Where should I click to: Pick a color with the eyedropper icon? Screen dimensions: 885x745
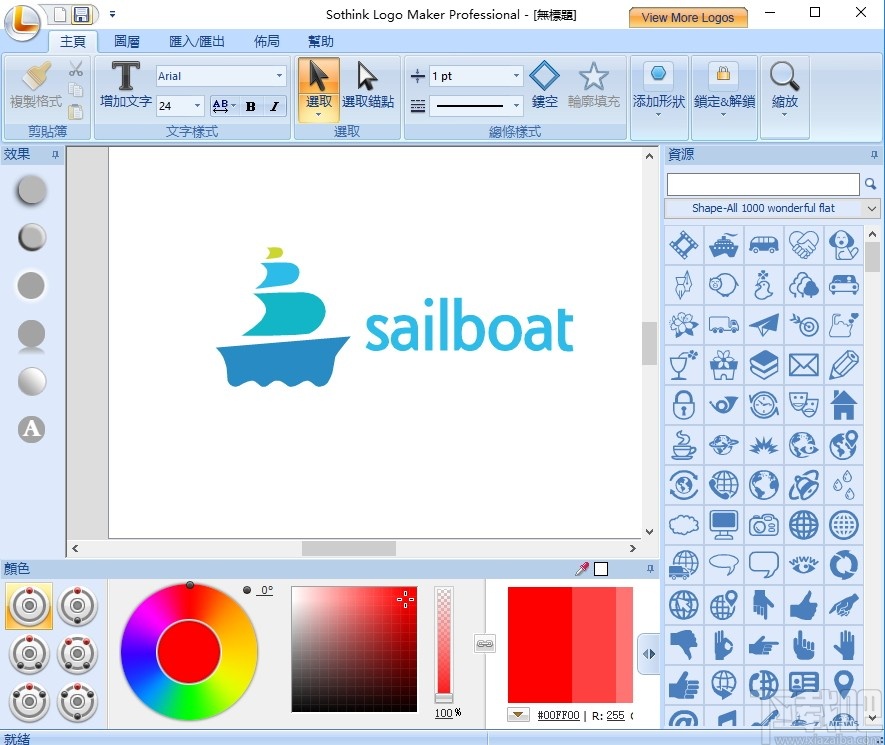pos(581,568)
